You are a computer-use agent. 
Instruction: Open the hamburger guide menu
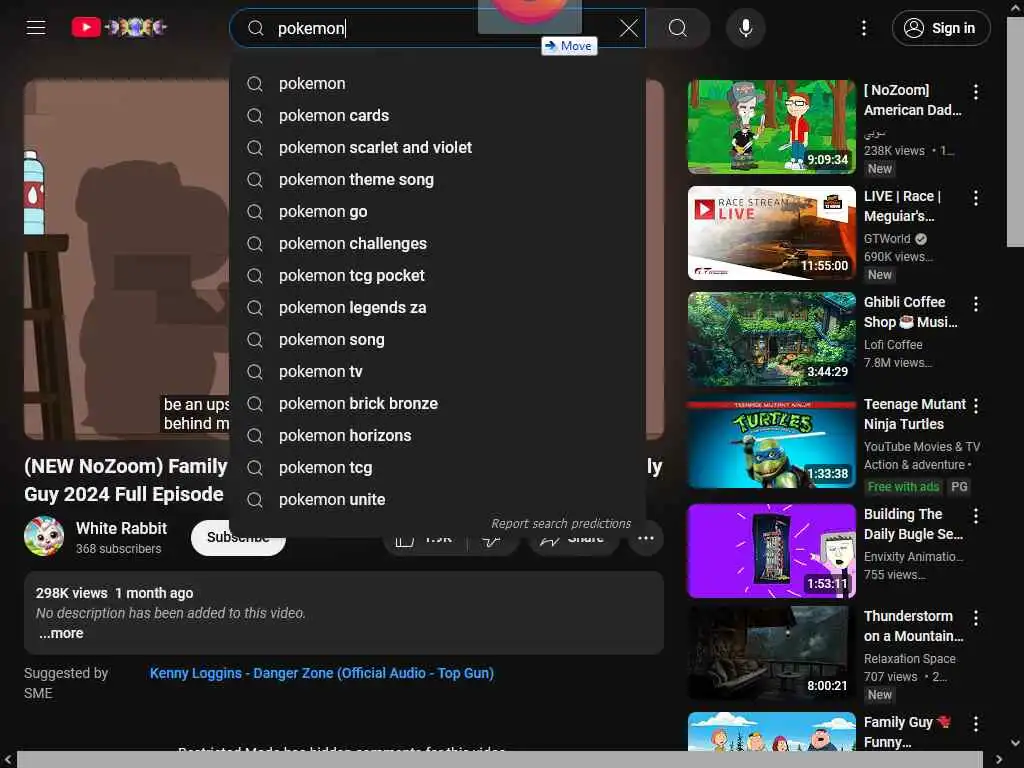pyautogui.click(x=36, y=27)
